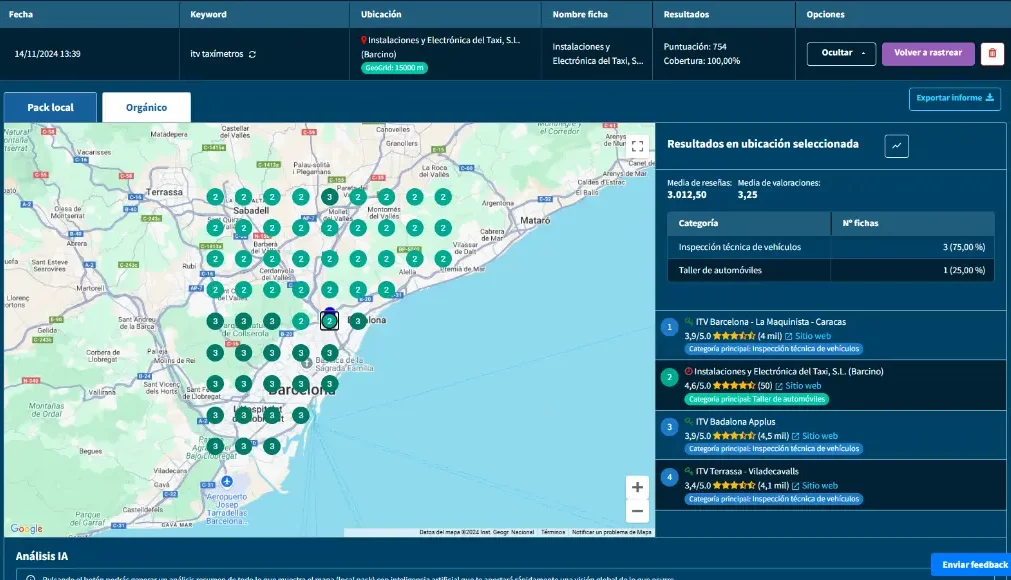This screenshot has height=580, width=1011.
Task: Open Sitio web link for ITV Badalona Applus
Action: pos(819,436)
